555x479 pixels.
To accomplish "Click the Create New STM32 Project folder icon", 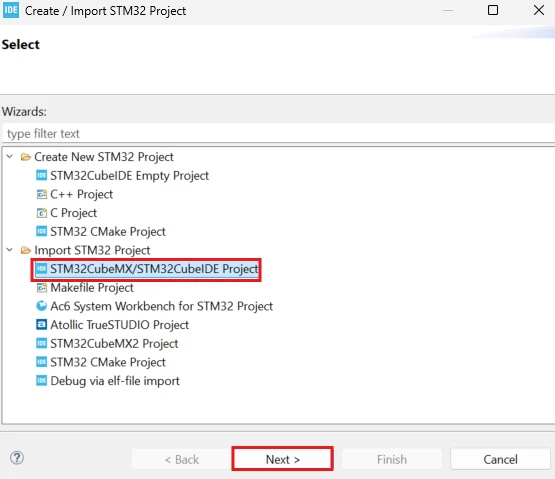I will point(25,157).
